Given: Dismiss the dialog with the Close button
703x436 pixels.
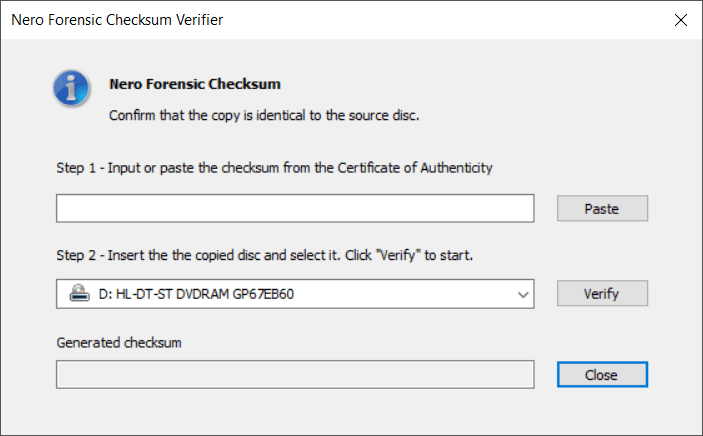Looking at the screenshot, I should click(x=602, y=375).
